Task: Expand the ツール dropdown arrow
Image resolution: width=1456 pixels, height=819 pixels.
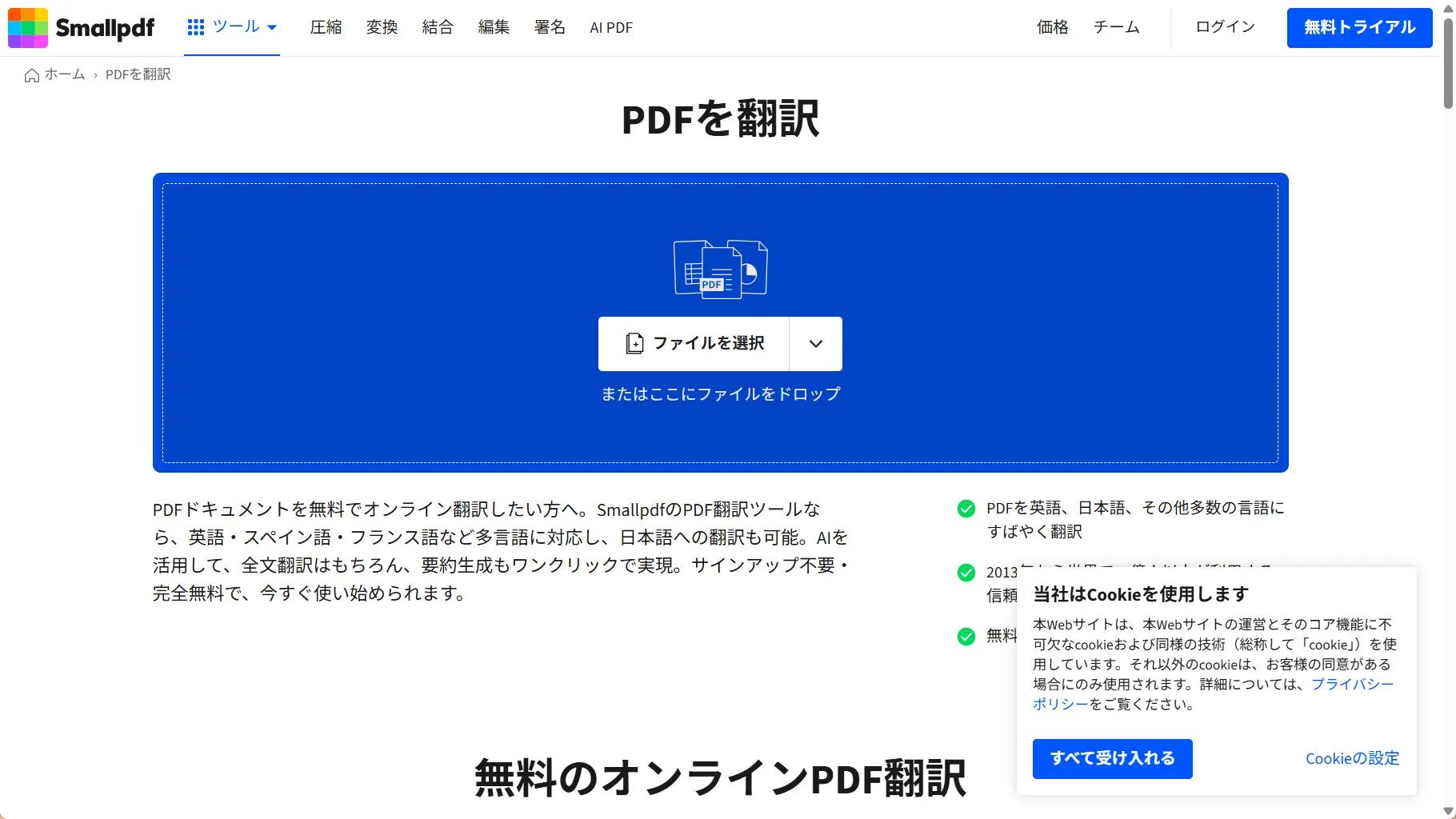Action: coord(272,28)
